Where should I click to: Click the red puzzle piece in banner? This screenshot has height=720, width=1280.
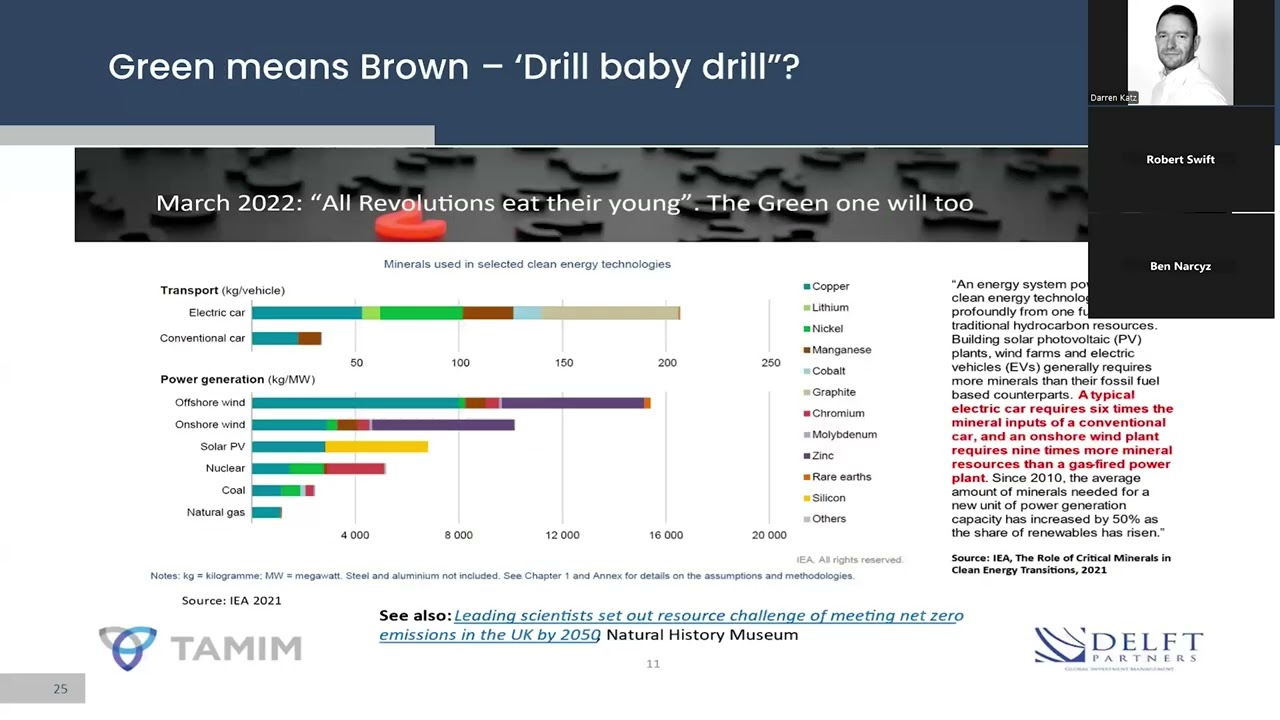(x=410, y=227)
